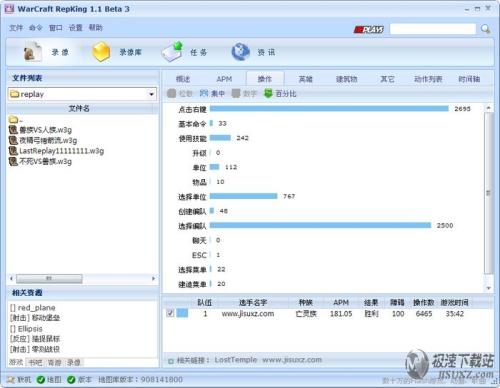
Task: Sort the player table by the APM column header
Action: tap(341, 302)
